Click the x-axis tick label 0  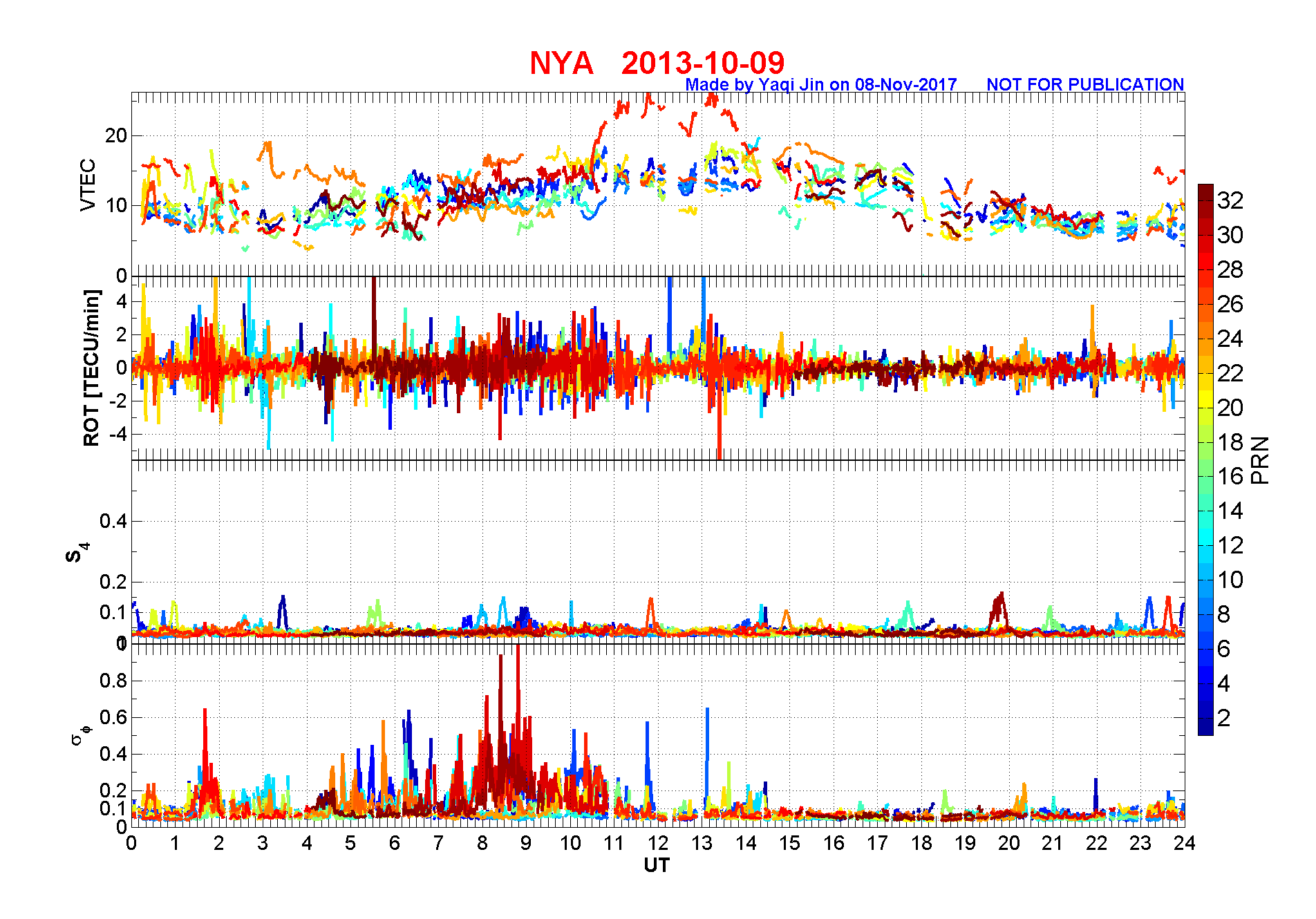(131, 843)
